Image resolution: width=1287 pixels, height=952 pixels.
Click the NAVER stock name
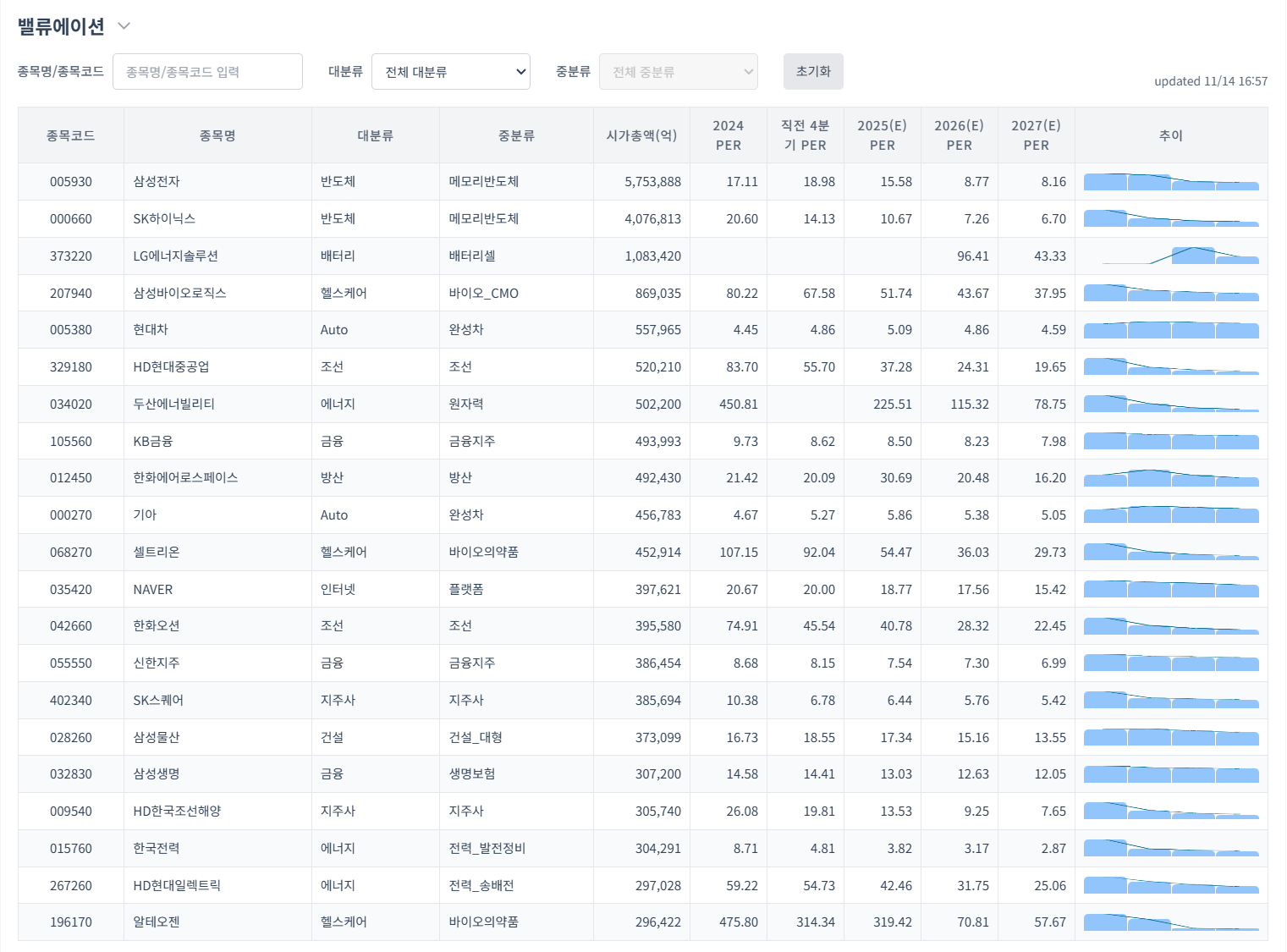point(153,590)
